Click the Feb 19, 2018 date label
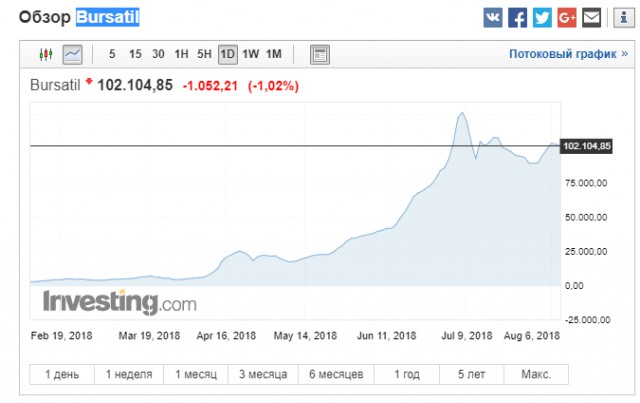This screenshot has width=640, height=403. point(62,336)
